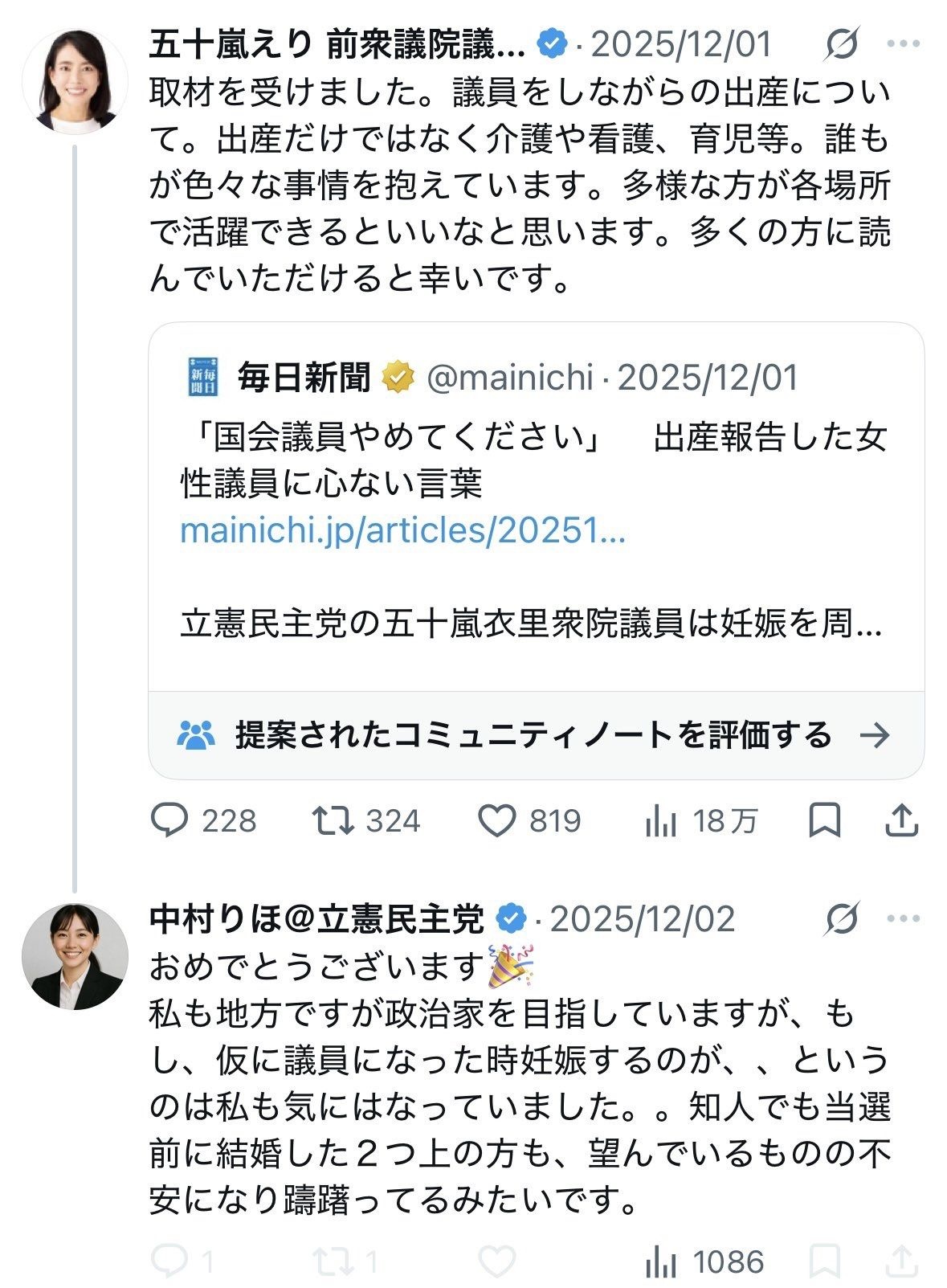Expand the community note arrow

pyautogui.click(x=875, y=735)
